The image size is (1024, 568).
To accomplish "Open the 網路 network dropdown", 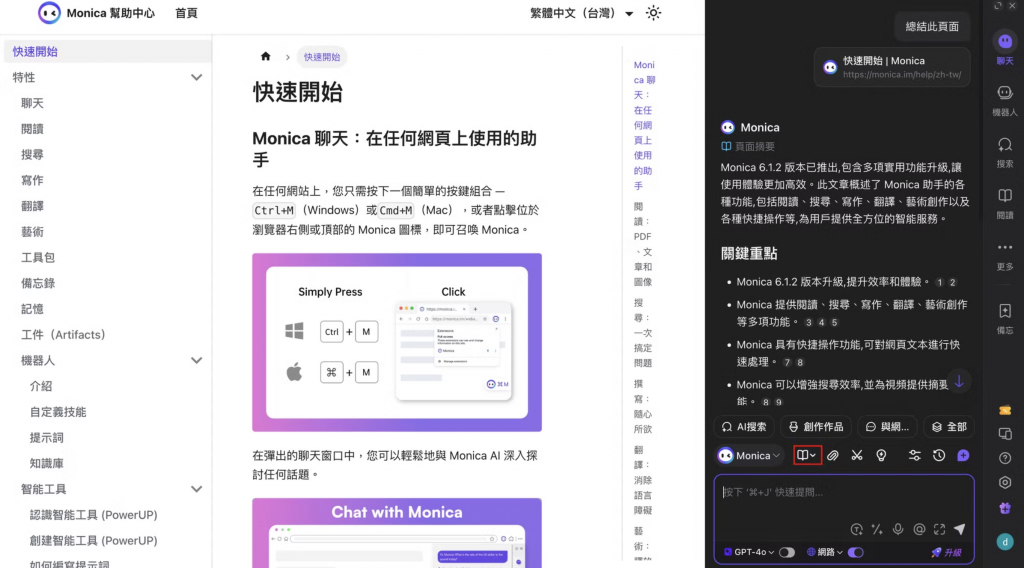I will (x=825, y=552).
